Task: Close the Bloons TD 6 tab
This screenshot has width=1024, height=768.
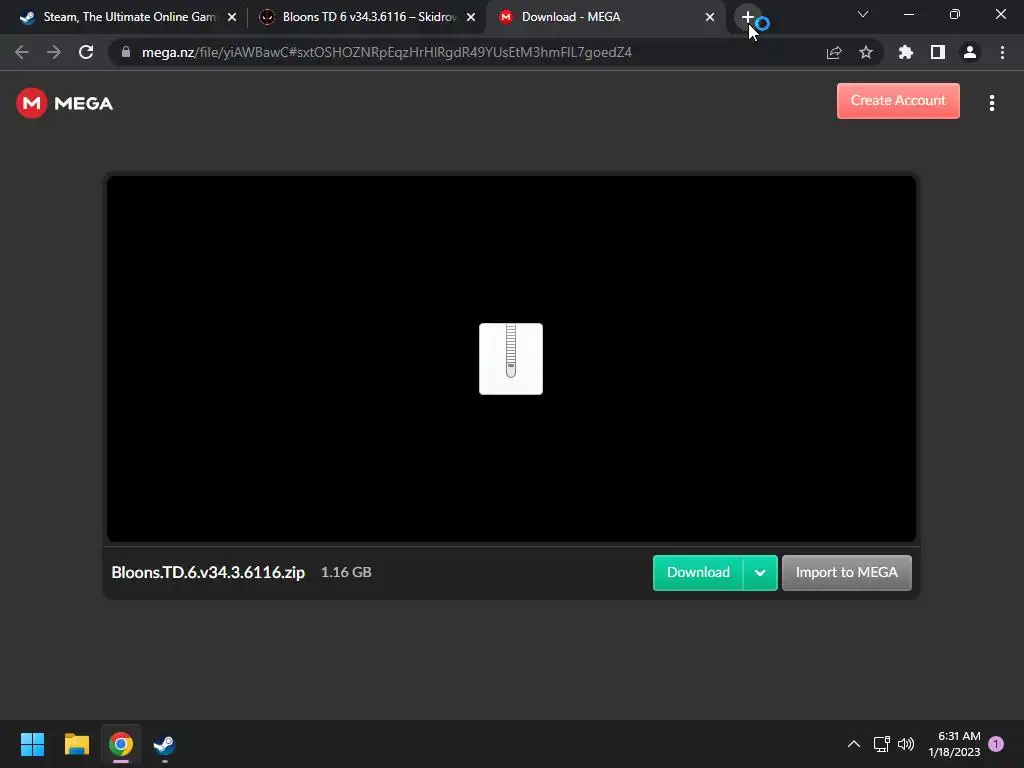Action: tap(471, 17)
